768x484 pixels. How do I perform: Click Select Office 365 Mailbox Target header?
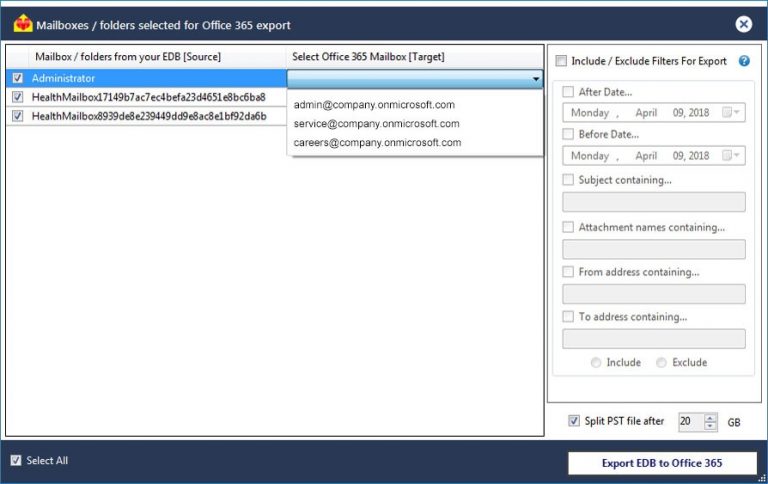(x=368, y=57)
